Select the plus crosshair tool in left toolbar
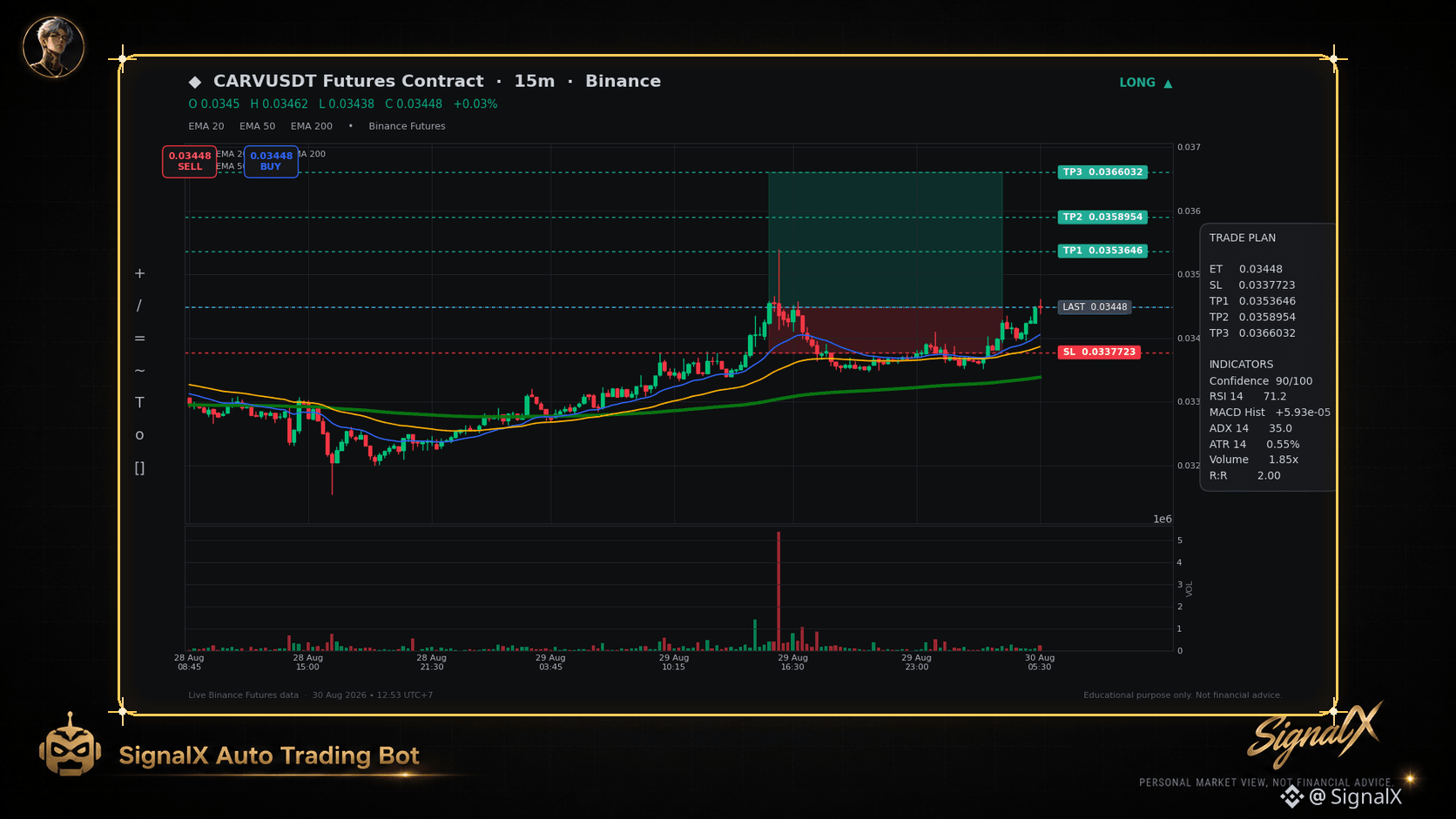The image size is (1456, 819). [x=139, y=273]
